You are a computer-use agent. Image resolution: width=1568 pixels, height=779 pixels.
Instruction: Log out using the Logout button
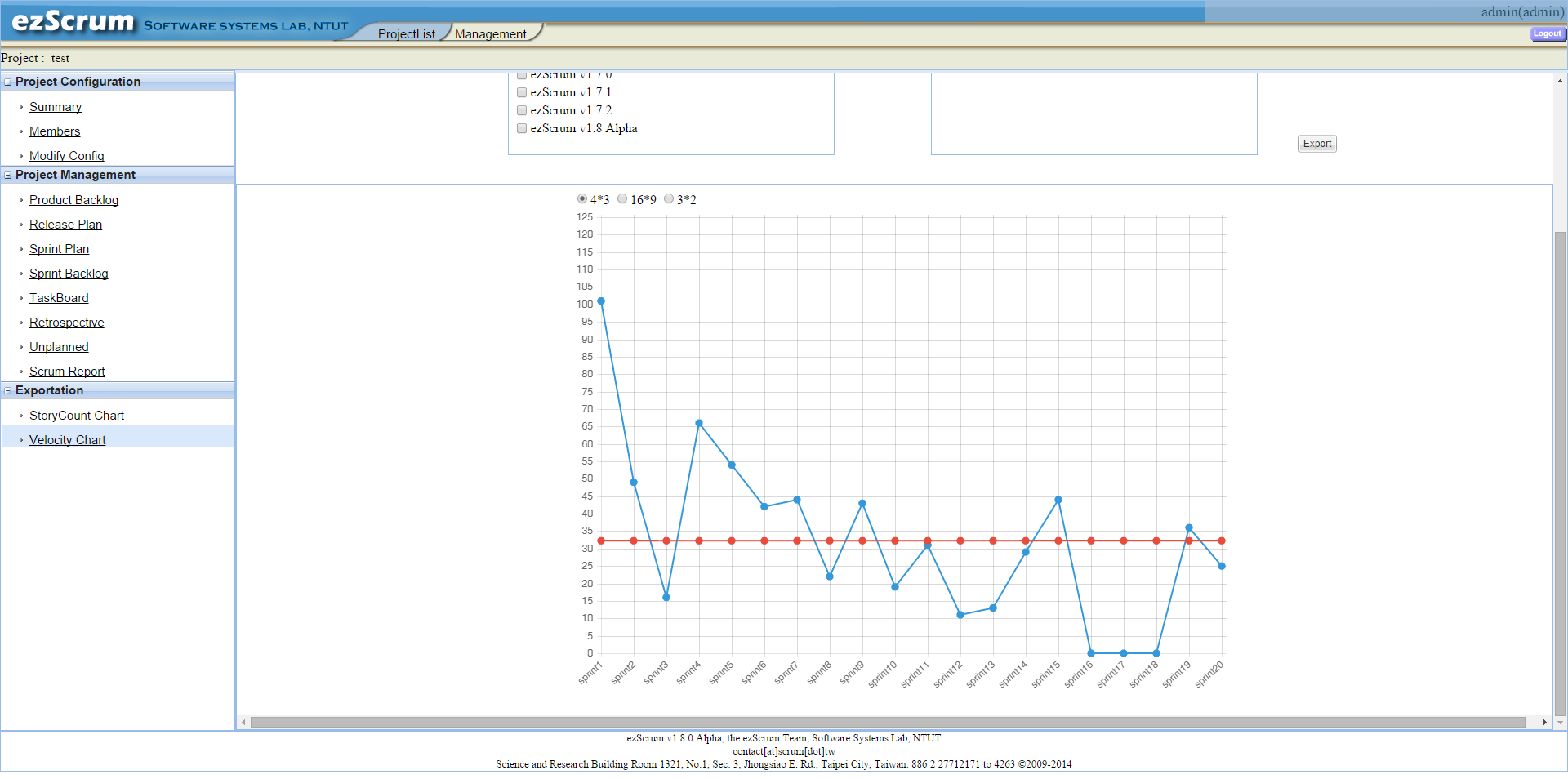1547,34
